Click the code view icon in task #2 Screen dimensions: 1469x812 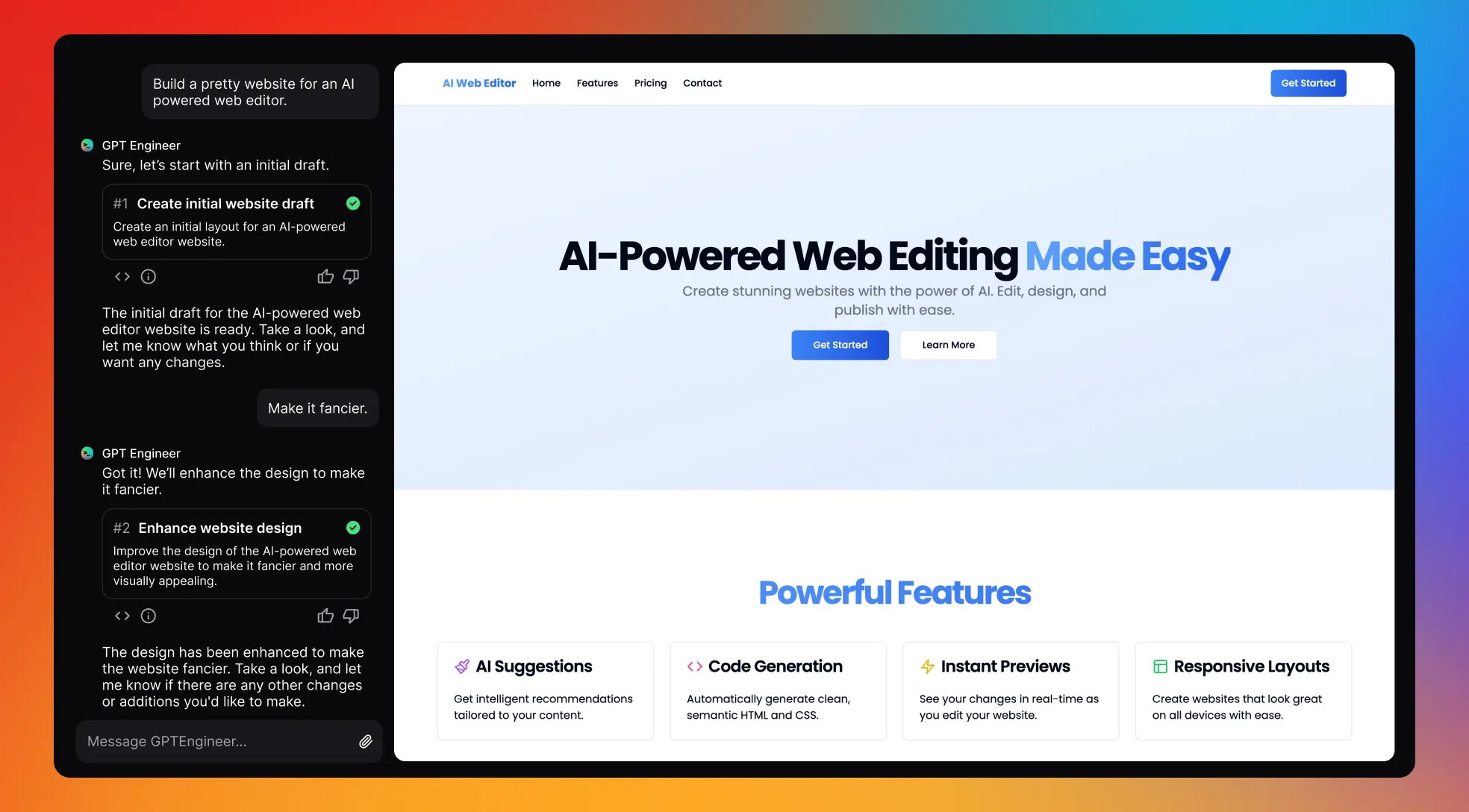(122, 616)
